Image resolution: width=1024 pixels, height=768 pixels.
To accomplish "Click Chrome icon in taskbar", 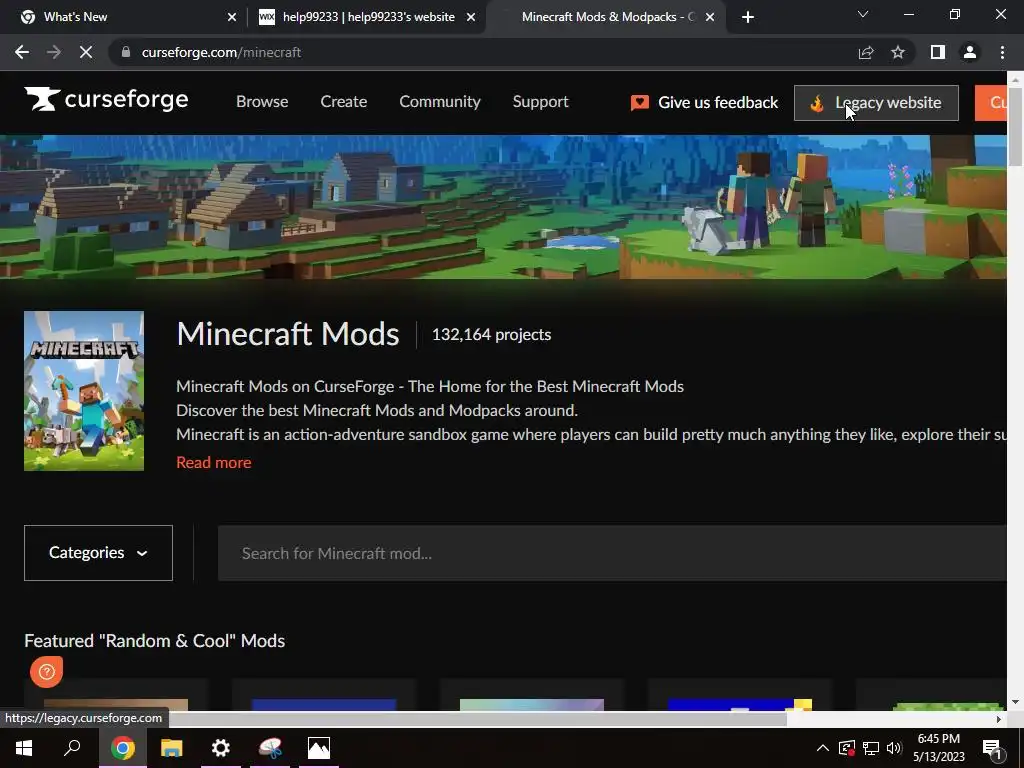I will tap(122, 748).
